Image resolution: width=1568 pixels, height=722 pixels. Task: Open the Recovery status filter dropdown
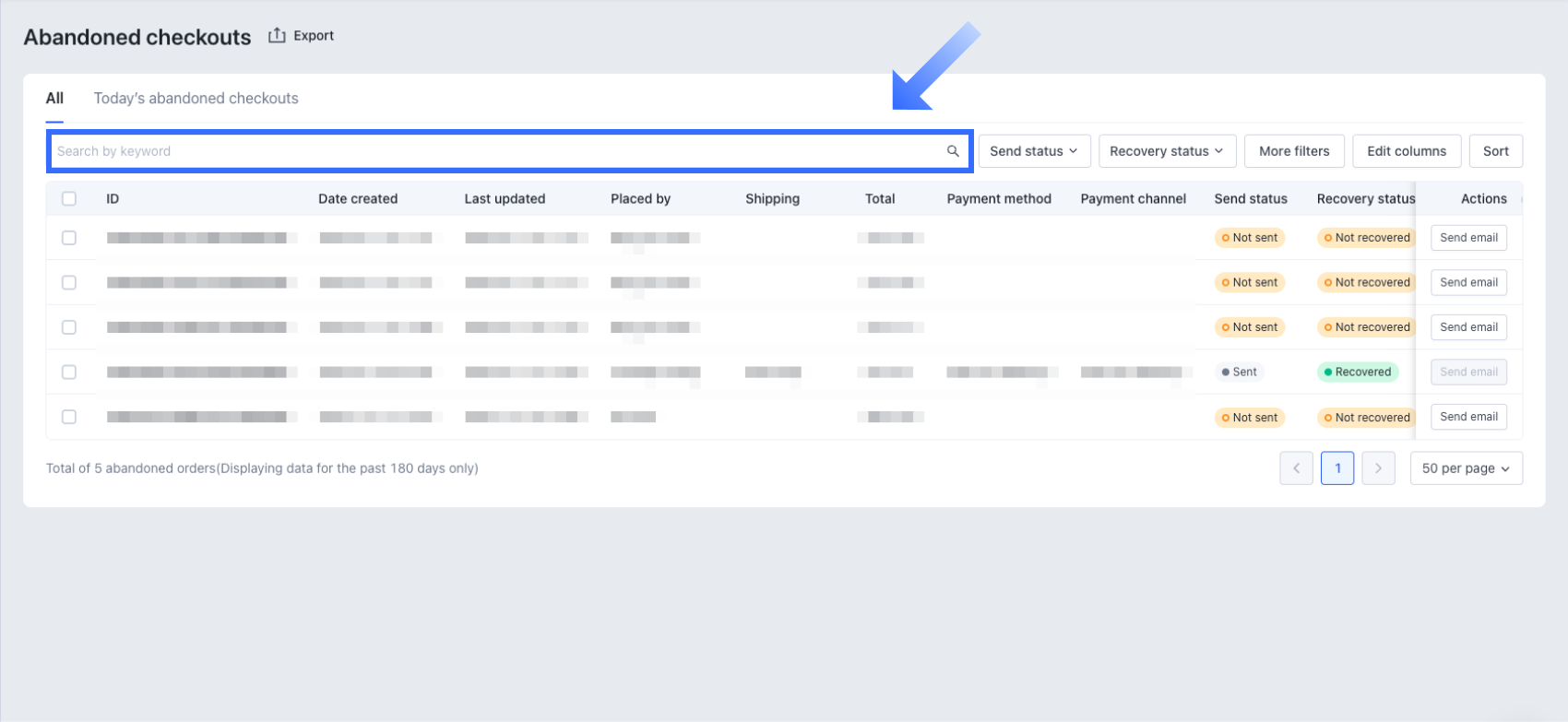[x=1167, y=151]
